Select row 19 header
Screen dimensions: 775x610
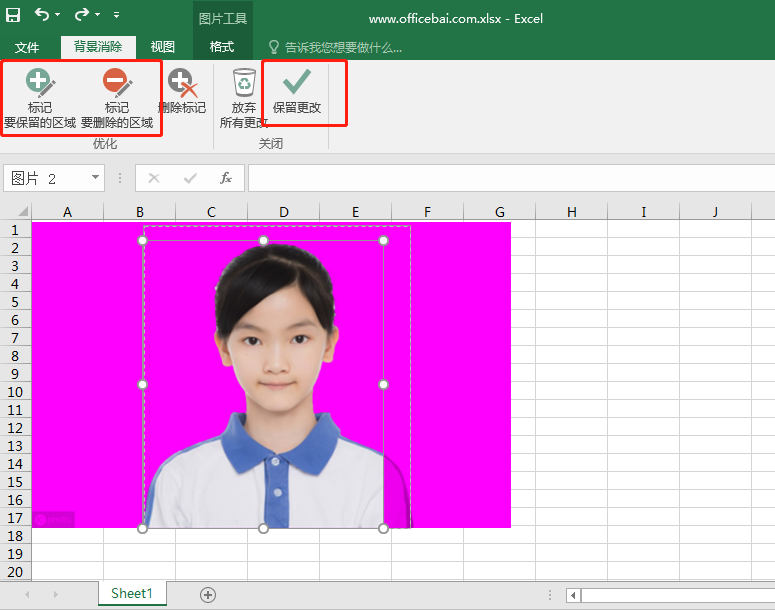pos(15,554)
